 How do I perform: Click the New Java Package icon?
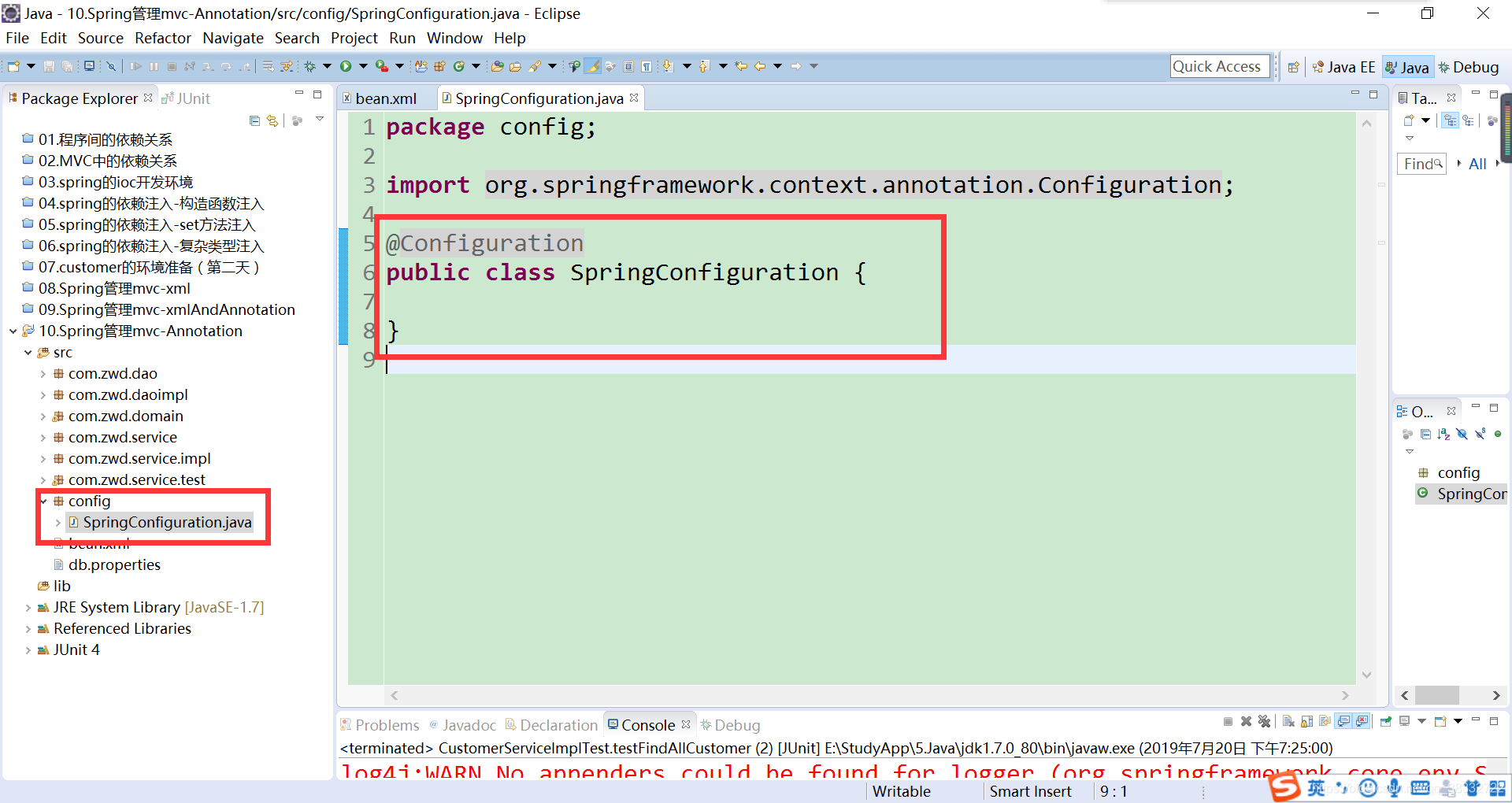pos(439,66)
